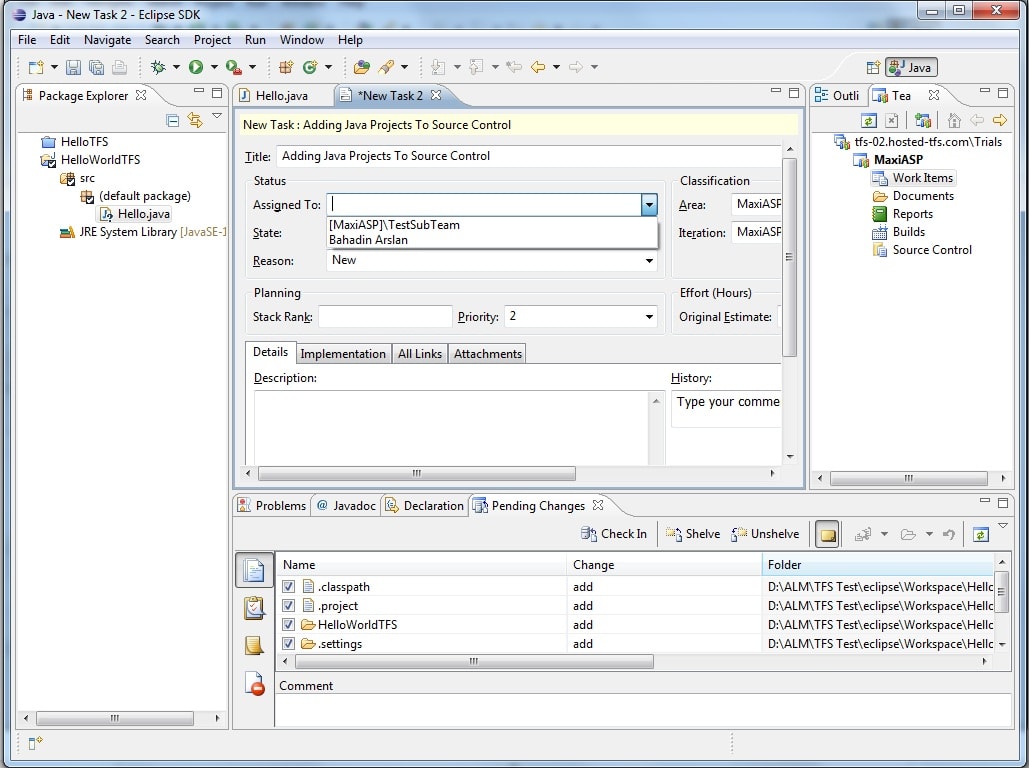Click Refresh icon in Pending Changes toolbar
The image size is (1029, 768).
coord(980,534)
